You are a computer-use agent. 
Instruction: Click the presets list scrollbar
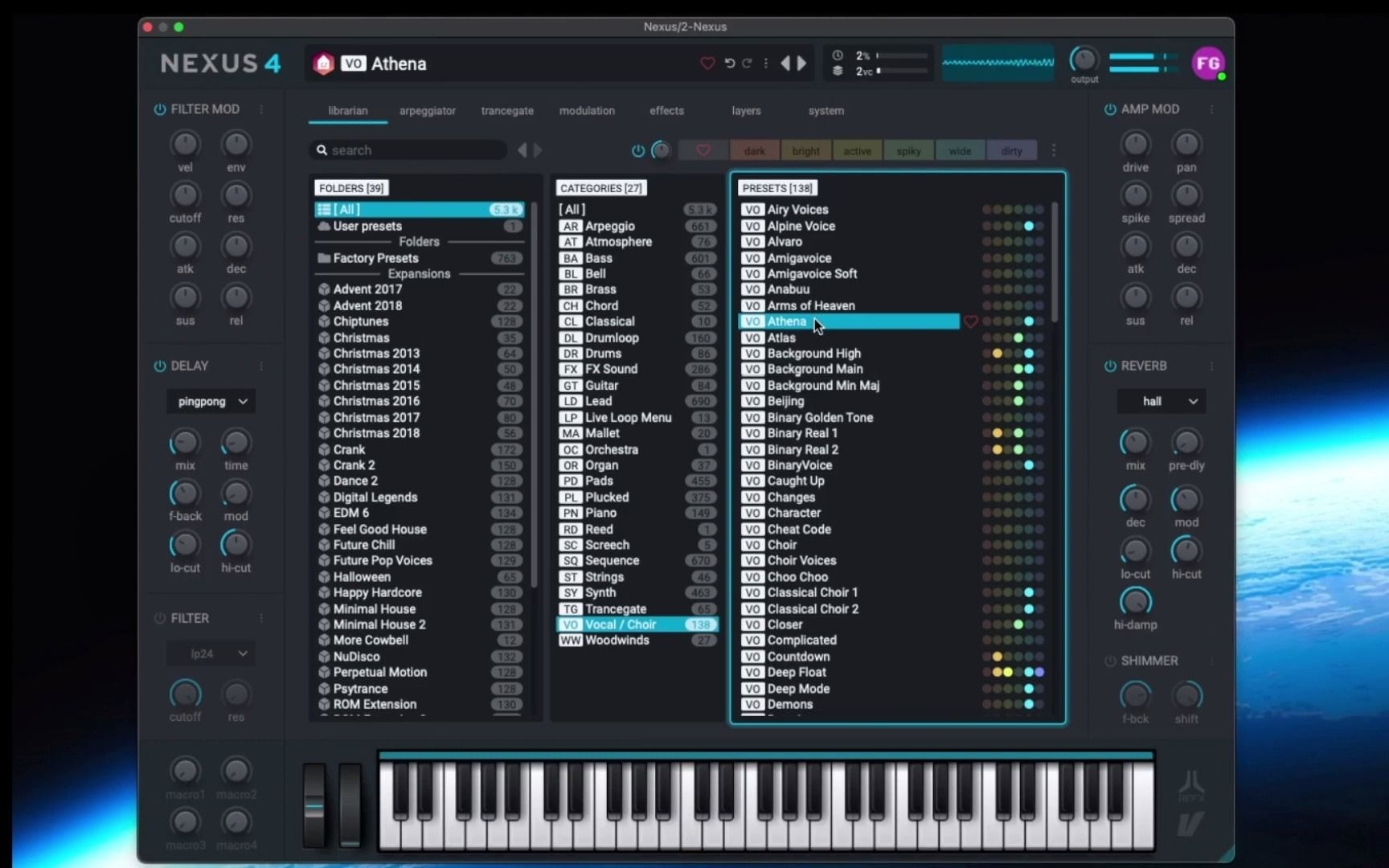click(x=1055, y=262)
